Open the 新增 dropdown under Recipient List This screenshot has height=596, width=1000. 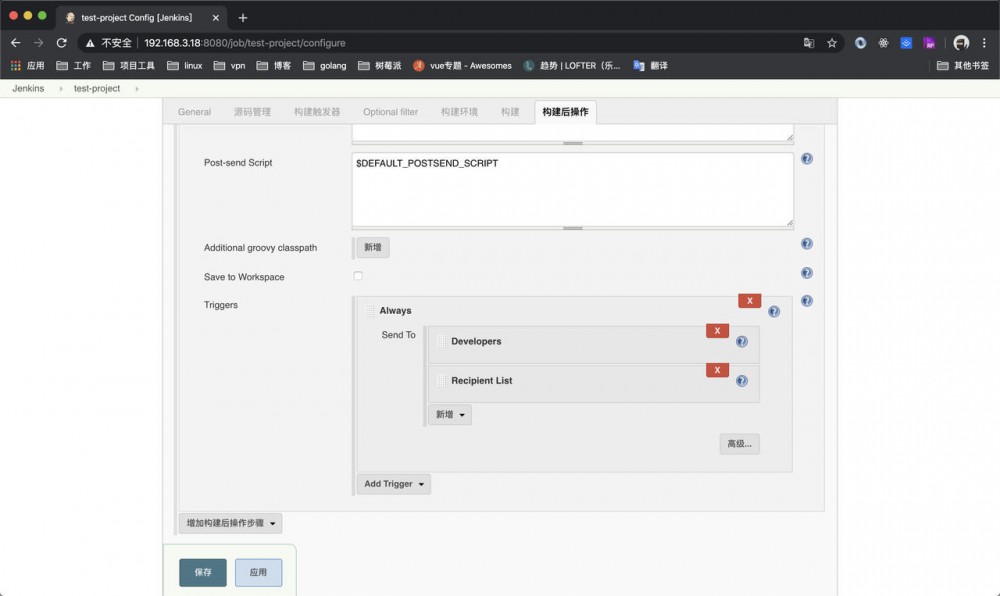pos(449,414)
